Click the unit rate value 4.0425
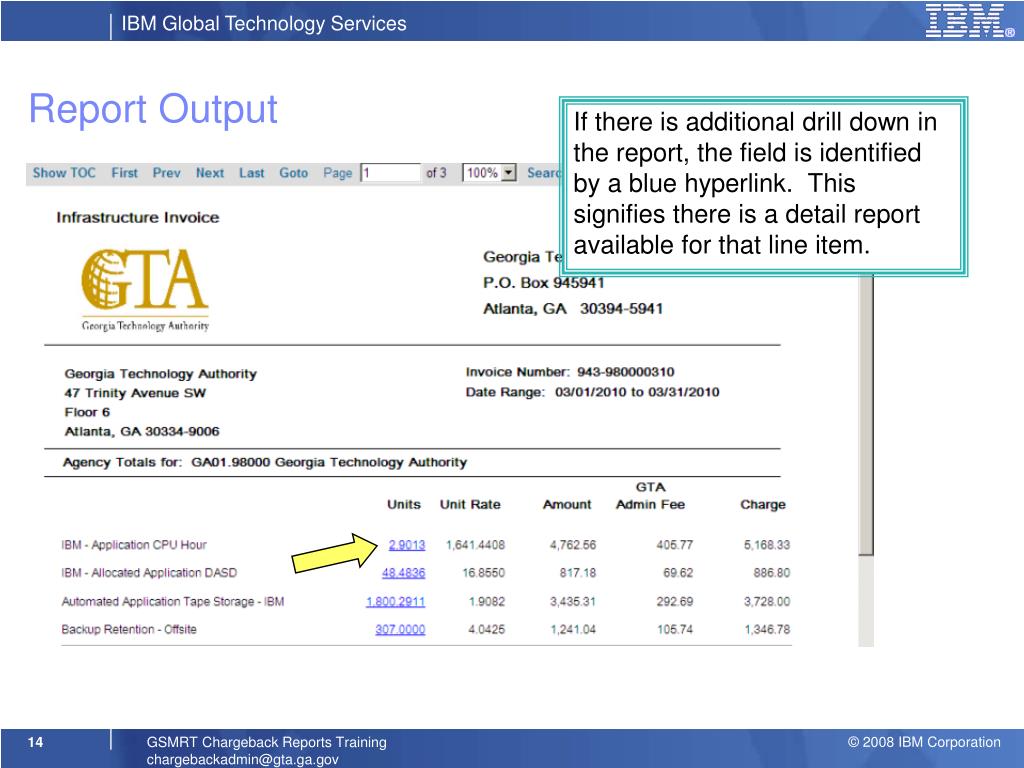This screenshot has width=1024, height=768. 487,630
